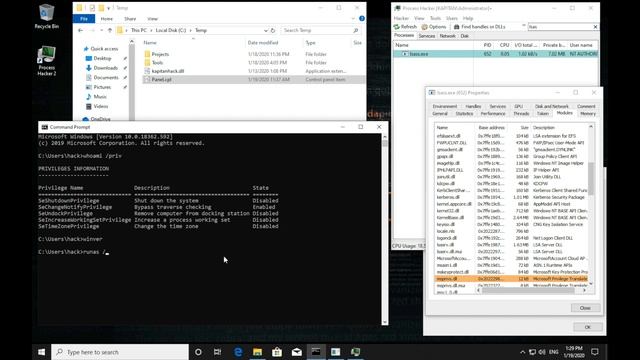Open View ribbon tab in File Explorer
The height and width of the screenshot is (360, 640).
[152, 19]
